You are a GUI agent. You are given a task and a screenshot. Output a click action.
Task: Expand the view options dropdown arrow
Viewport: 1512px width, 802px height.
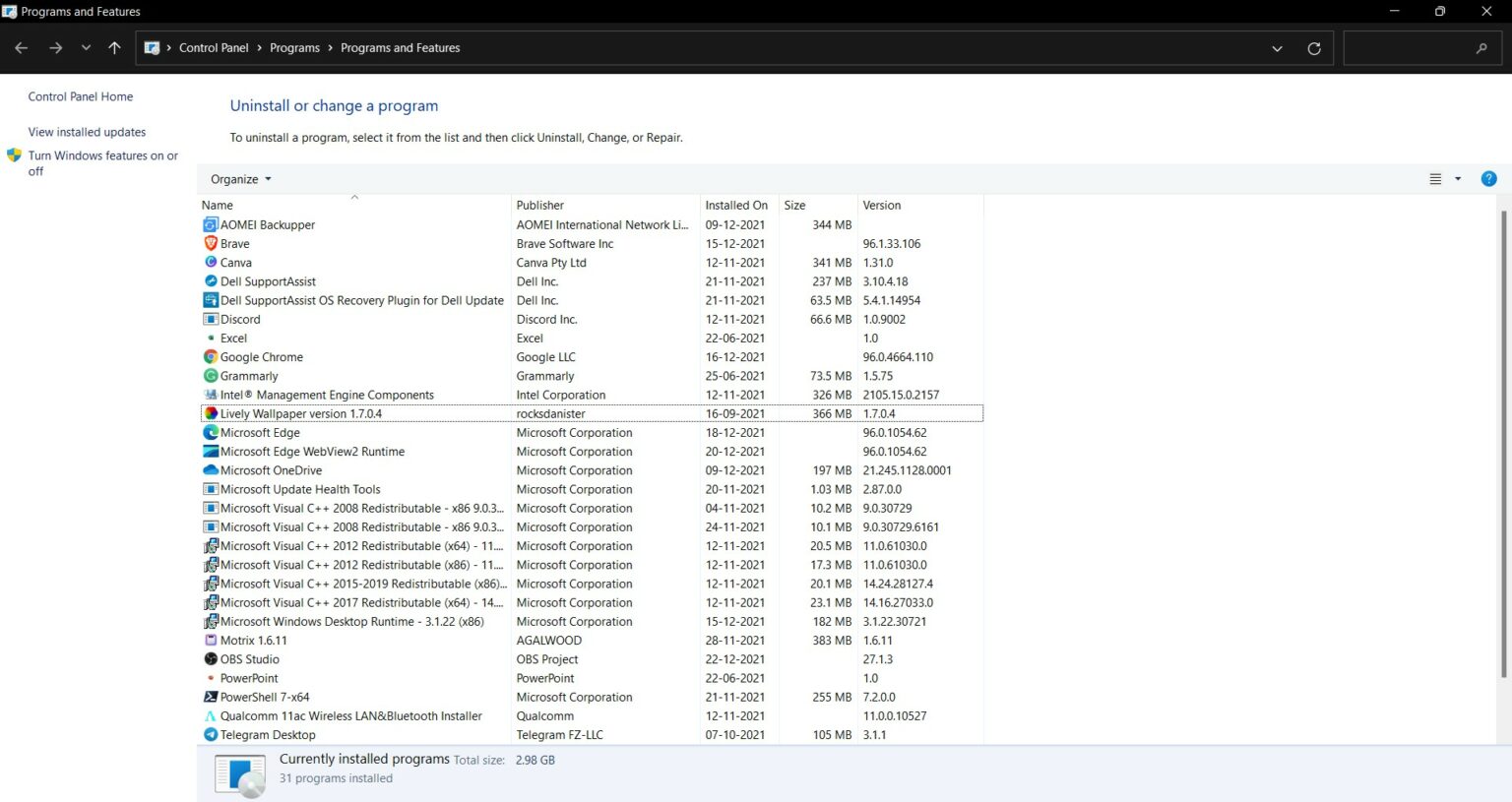(x=1458, y=179)
